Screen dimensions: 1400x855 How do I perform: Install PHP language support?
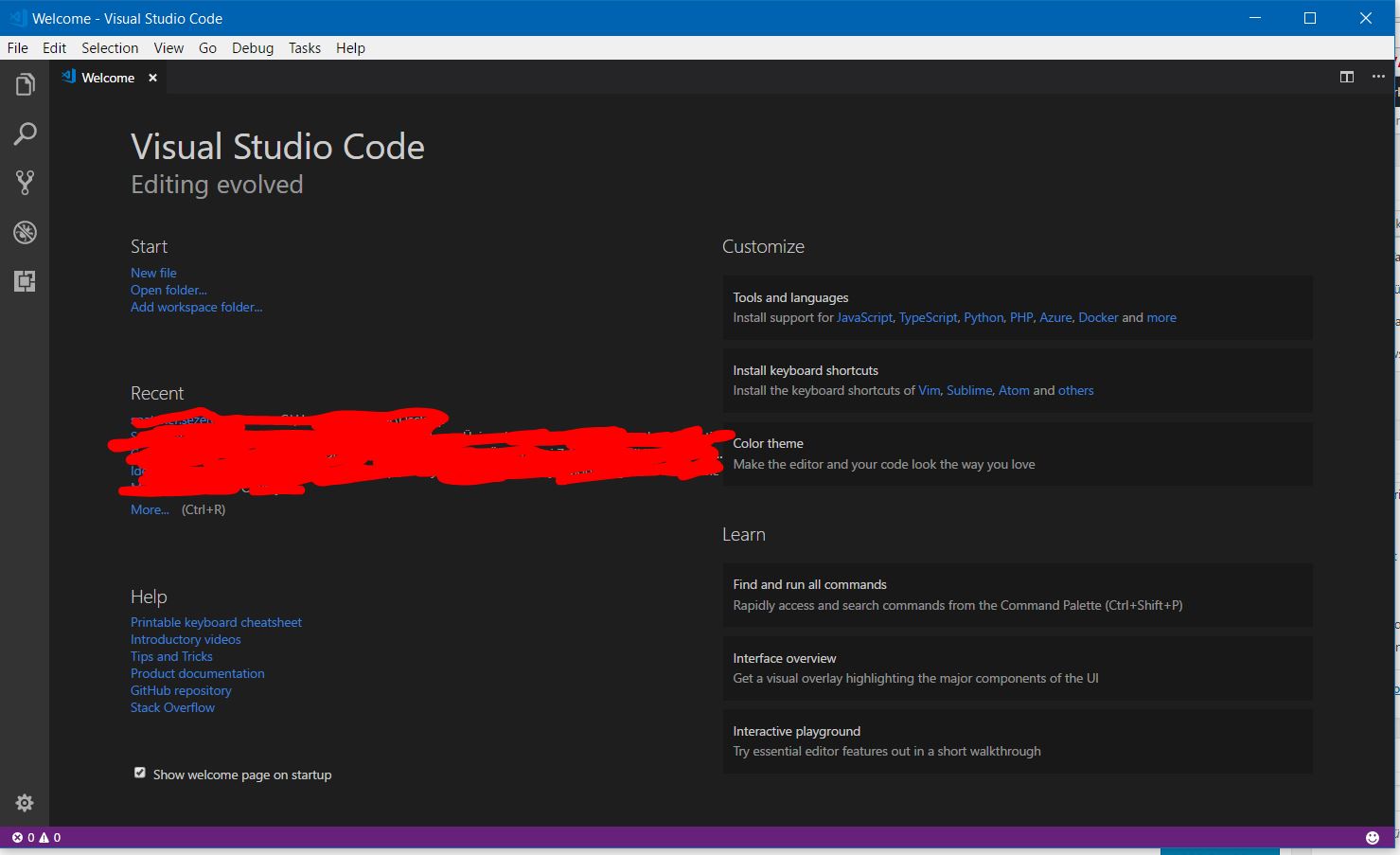point(1021,317)
